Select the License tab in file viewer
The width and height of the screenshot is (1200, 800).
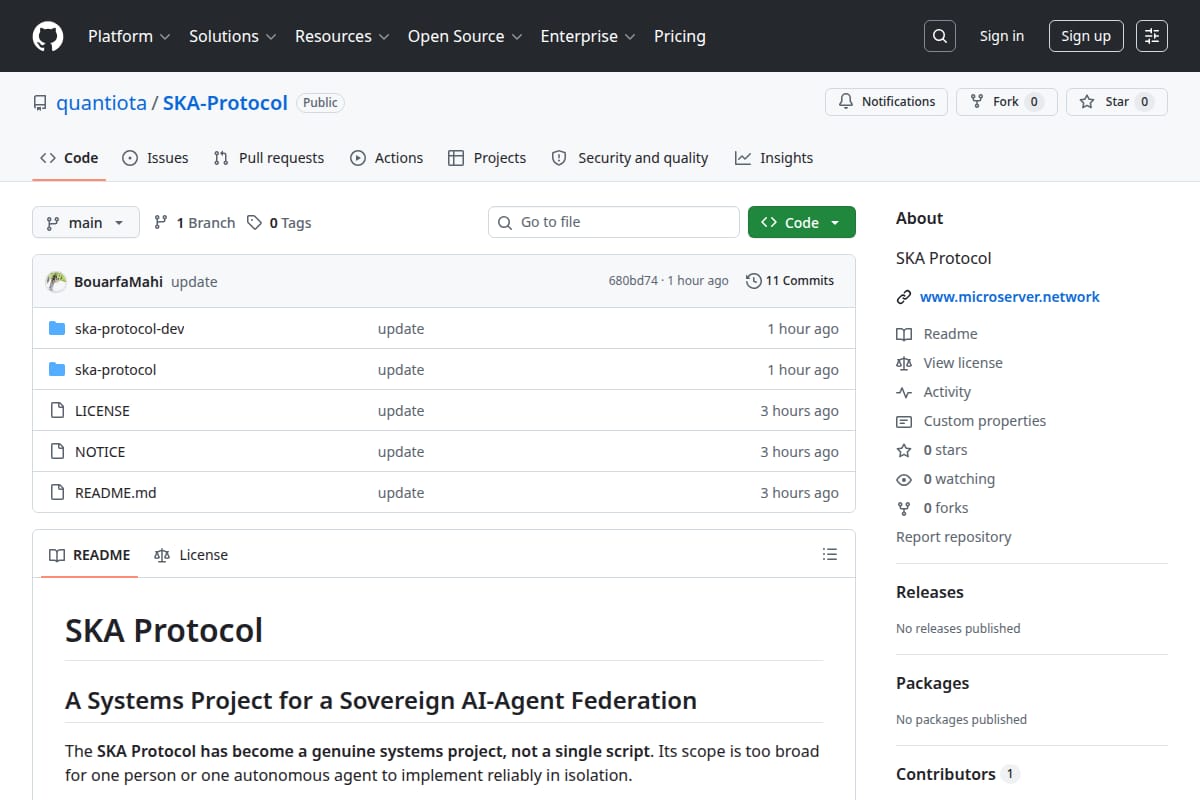[x=191, y=555]
